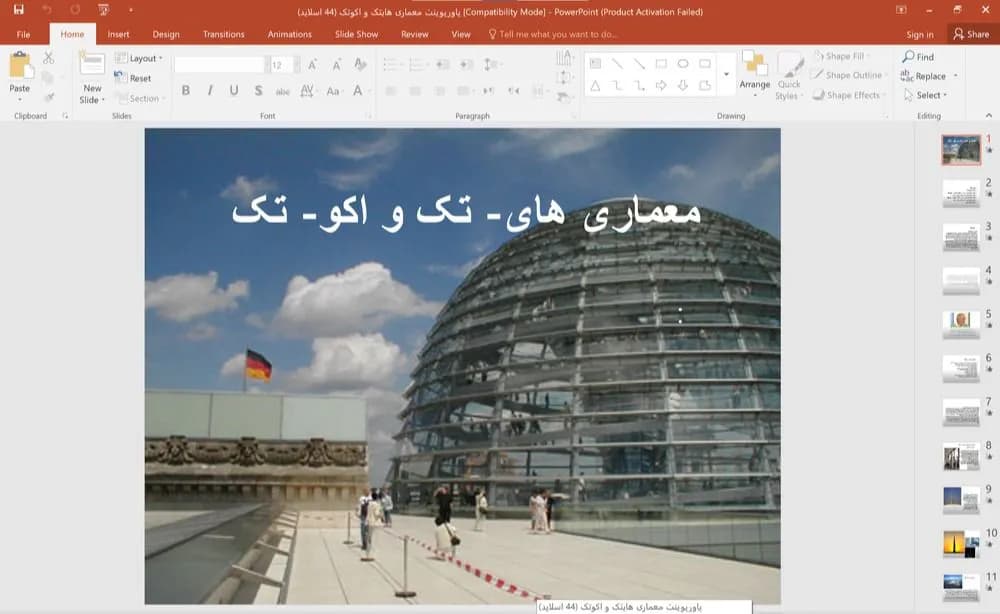The image size is (1000, 614).
Task: Open font size 12 dropdown
Action: 297,64
